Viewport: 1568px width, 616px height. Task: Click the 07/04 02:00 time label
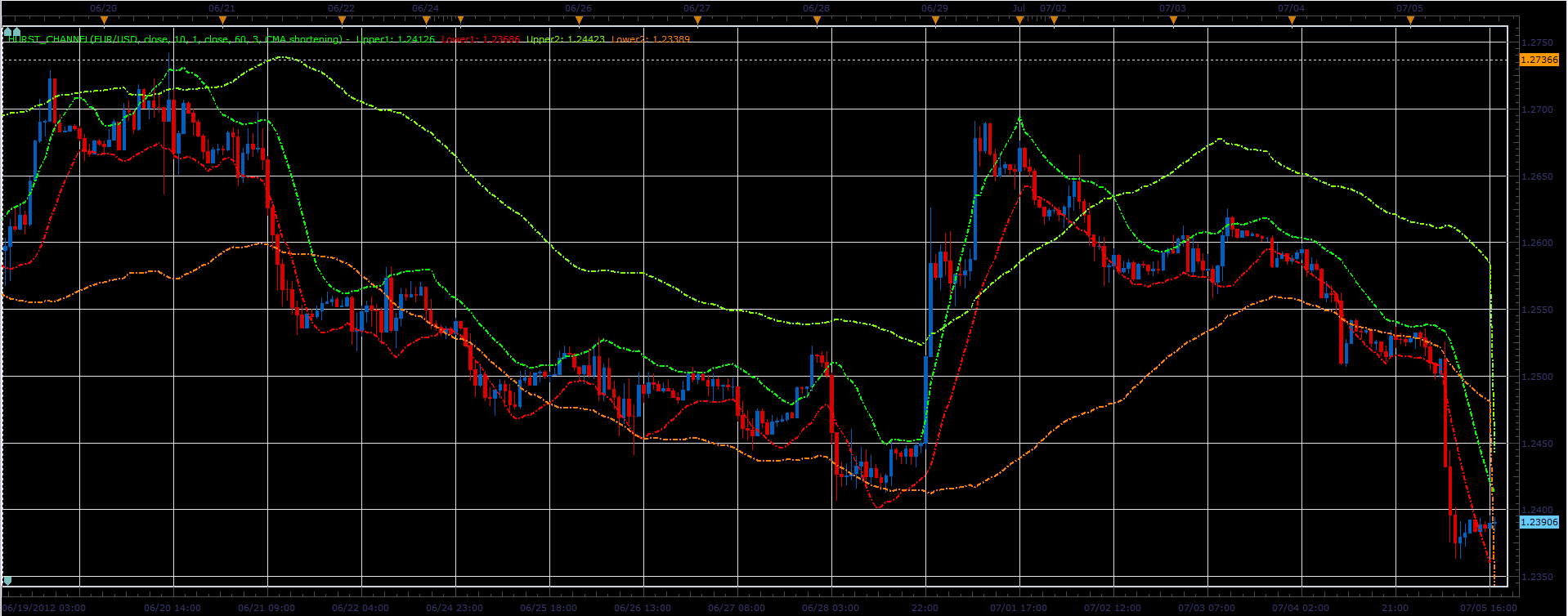point(1301,608)
